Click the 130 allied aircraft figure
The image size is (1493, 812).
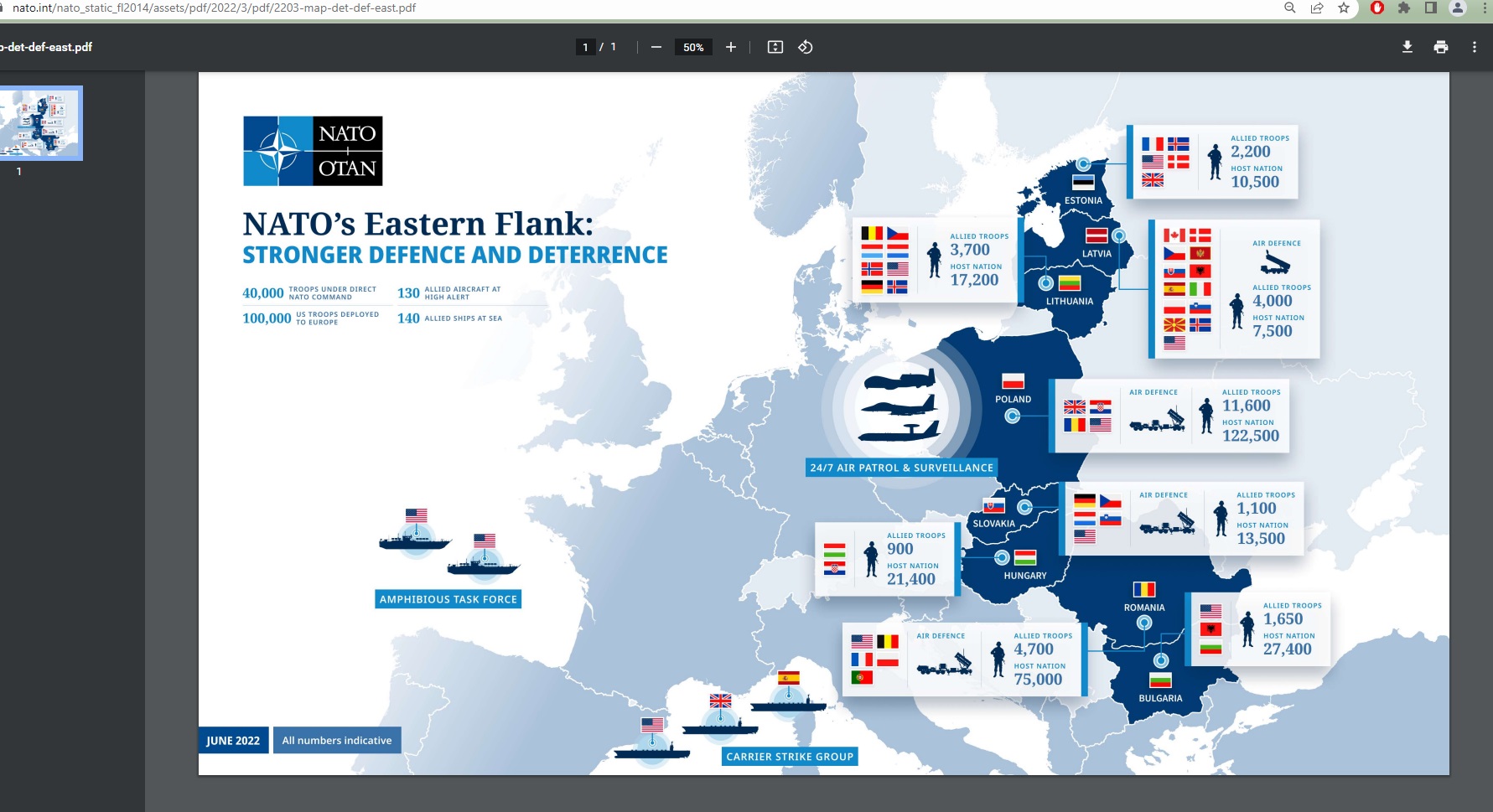[408, 293]
